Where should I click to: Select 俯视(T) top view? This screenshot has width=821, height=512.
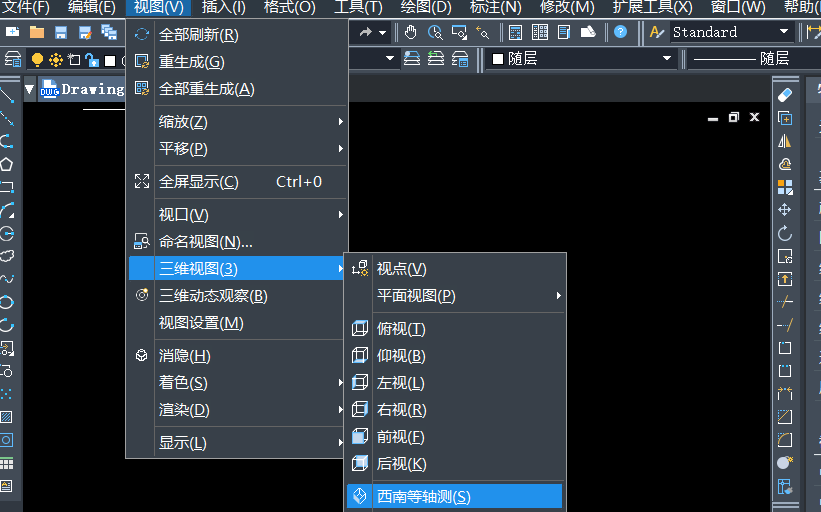point(456,329)
